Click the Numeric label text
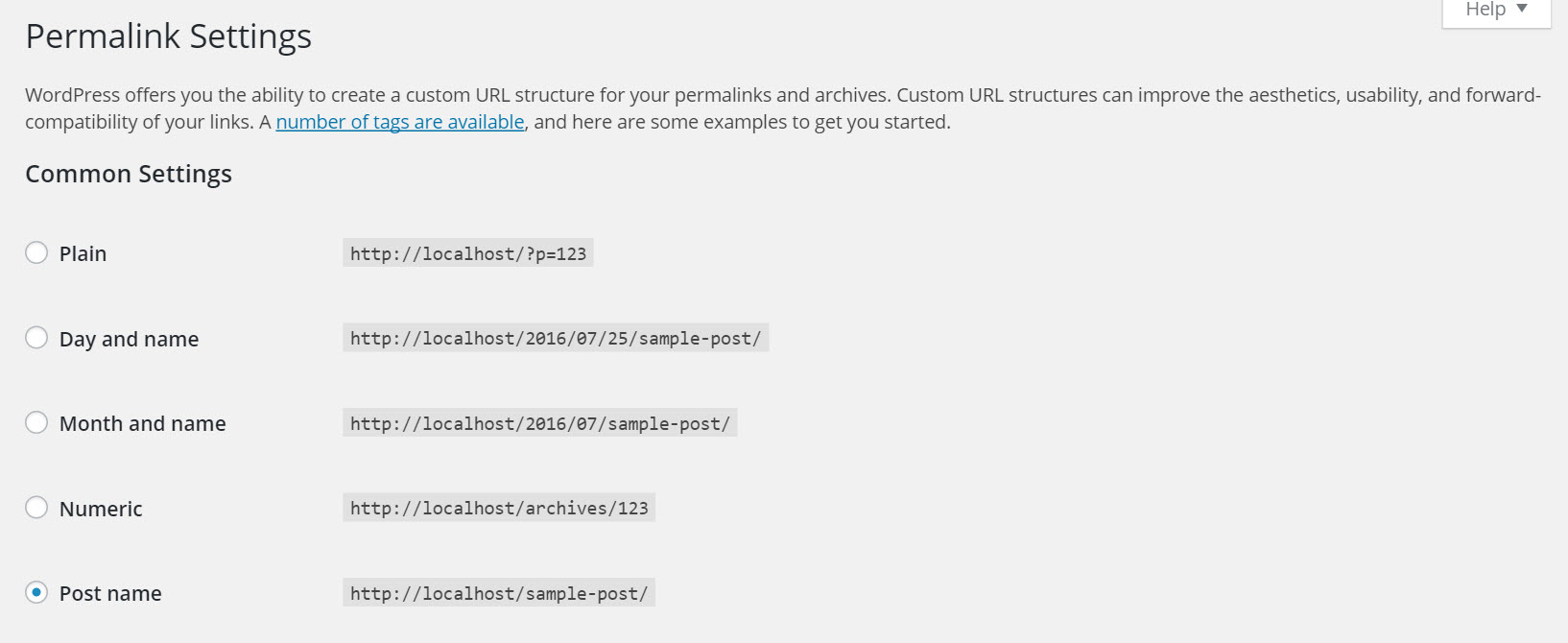Viewport: 1568px width, 643px height. pyautogui.click(x=101, y=508)
